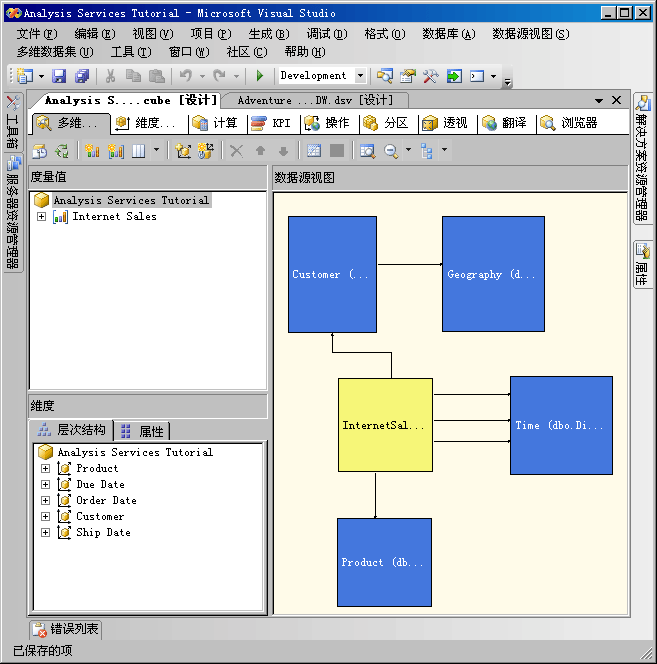Click the New Linked Object icon
This screenshot has width=657, height=664.
click(206, 151)
